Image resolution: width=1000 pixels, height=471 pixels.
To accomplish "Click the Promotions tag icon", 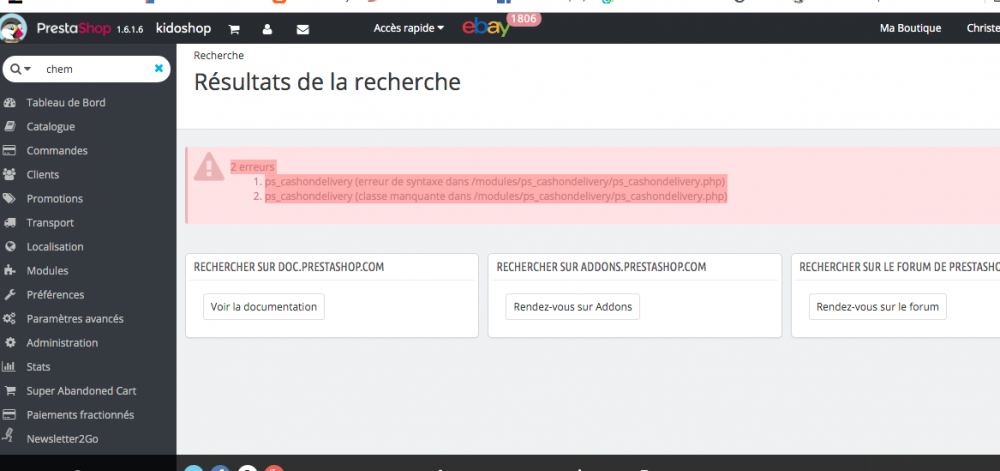I will coord(10,199).
